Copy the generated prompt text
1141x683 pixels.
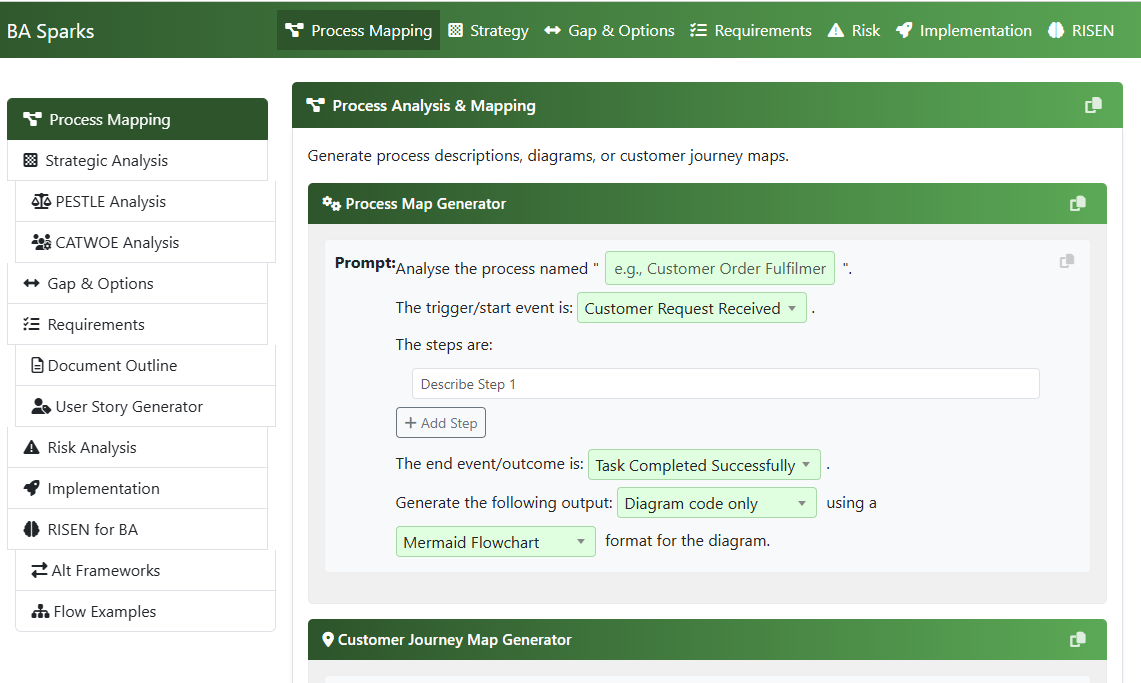pos(1067,261)
